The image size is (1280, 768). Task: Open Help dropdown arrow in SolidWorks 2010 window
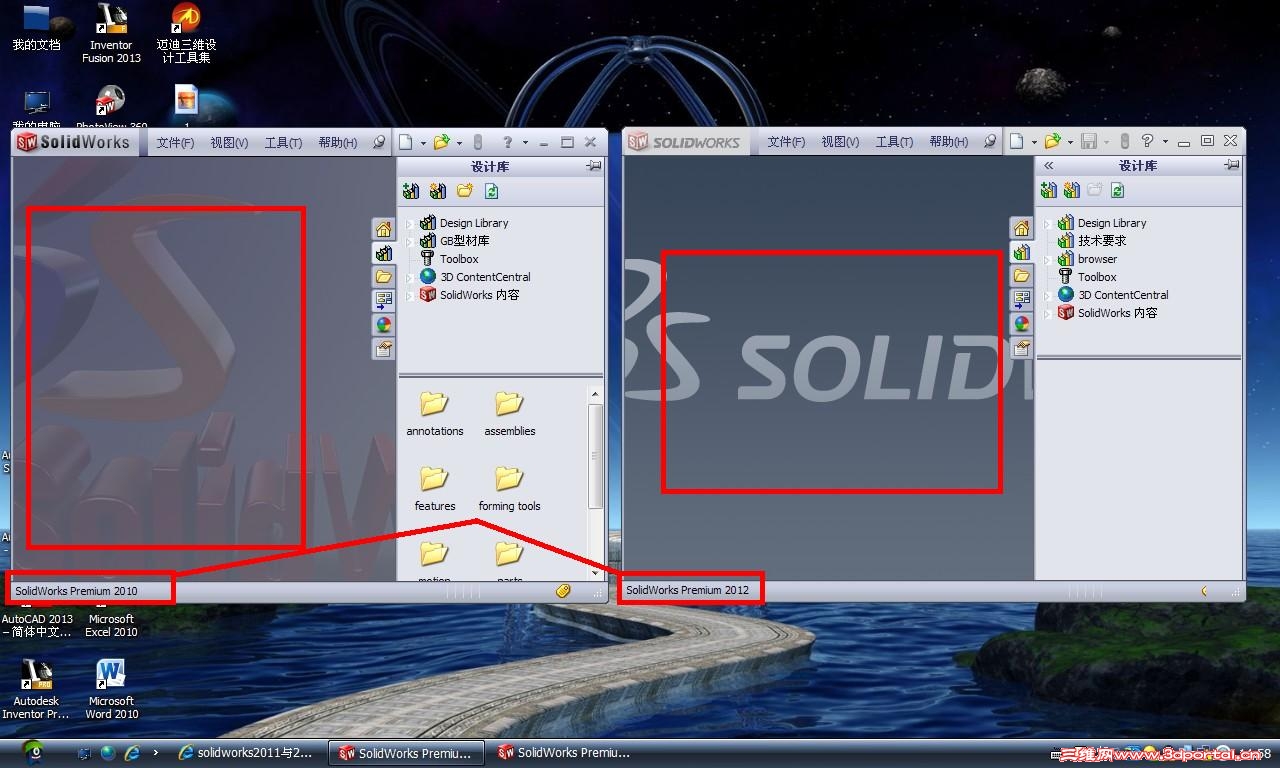pos(526,143)
